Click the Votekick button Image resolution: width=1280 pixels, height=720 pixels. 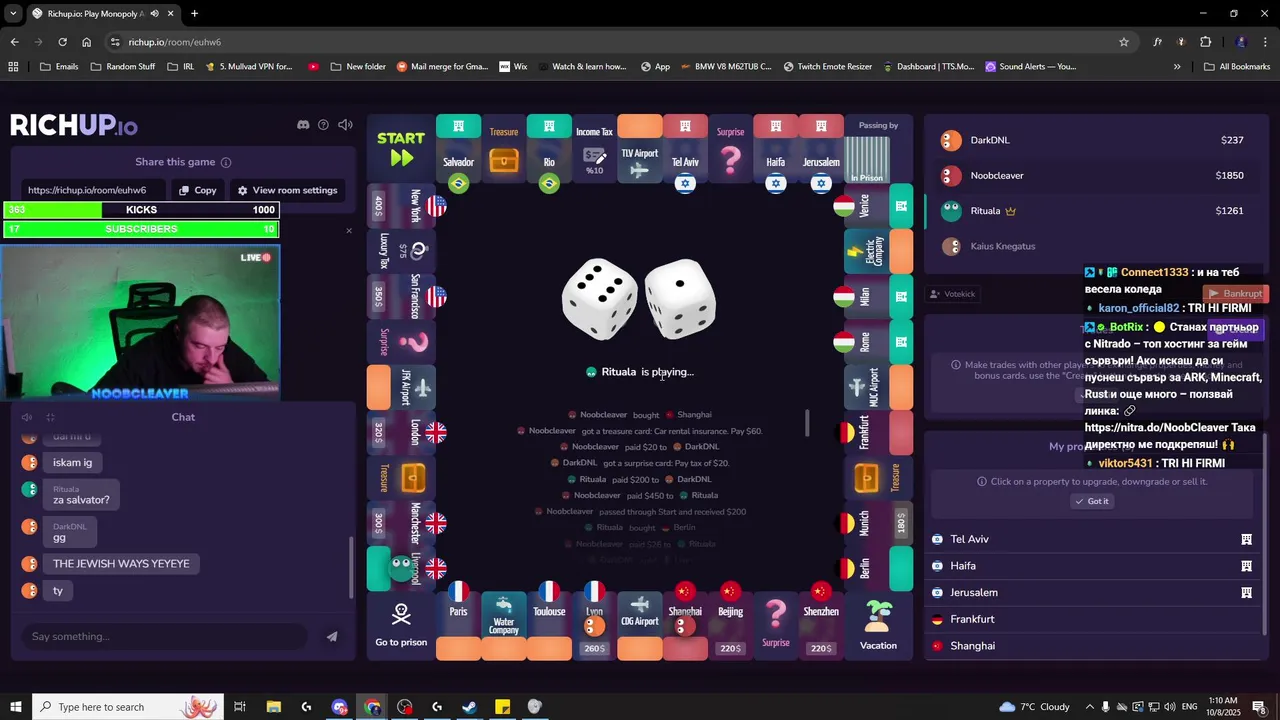coord(952,294)
